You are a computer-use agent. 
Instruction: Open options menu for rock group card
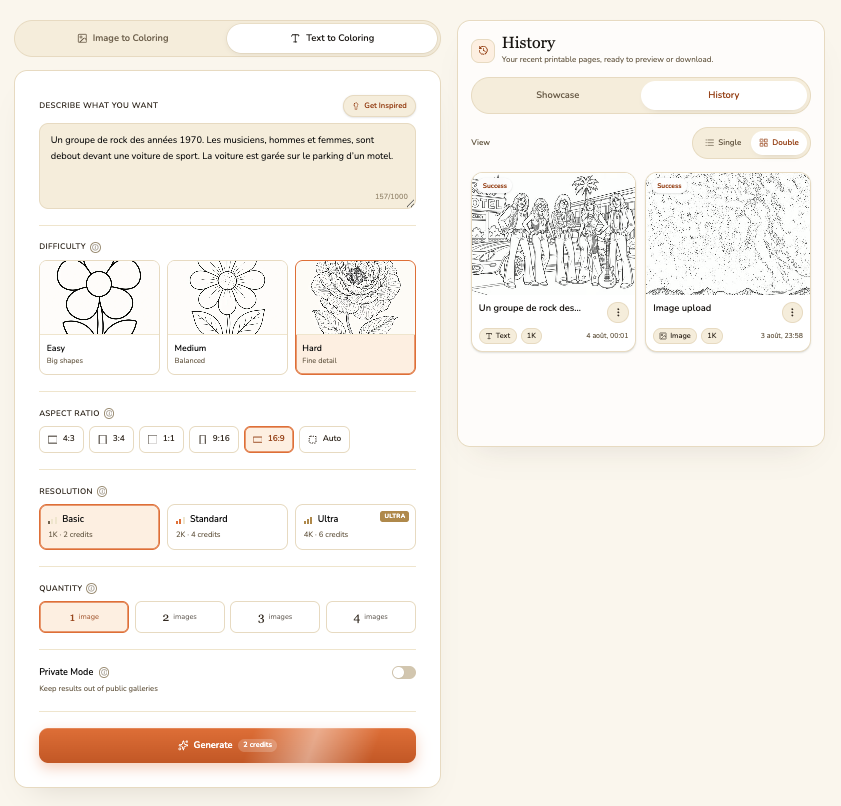(x=618, y=312)
